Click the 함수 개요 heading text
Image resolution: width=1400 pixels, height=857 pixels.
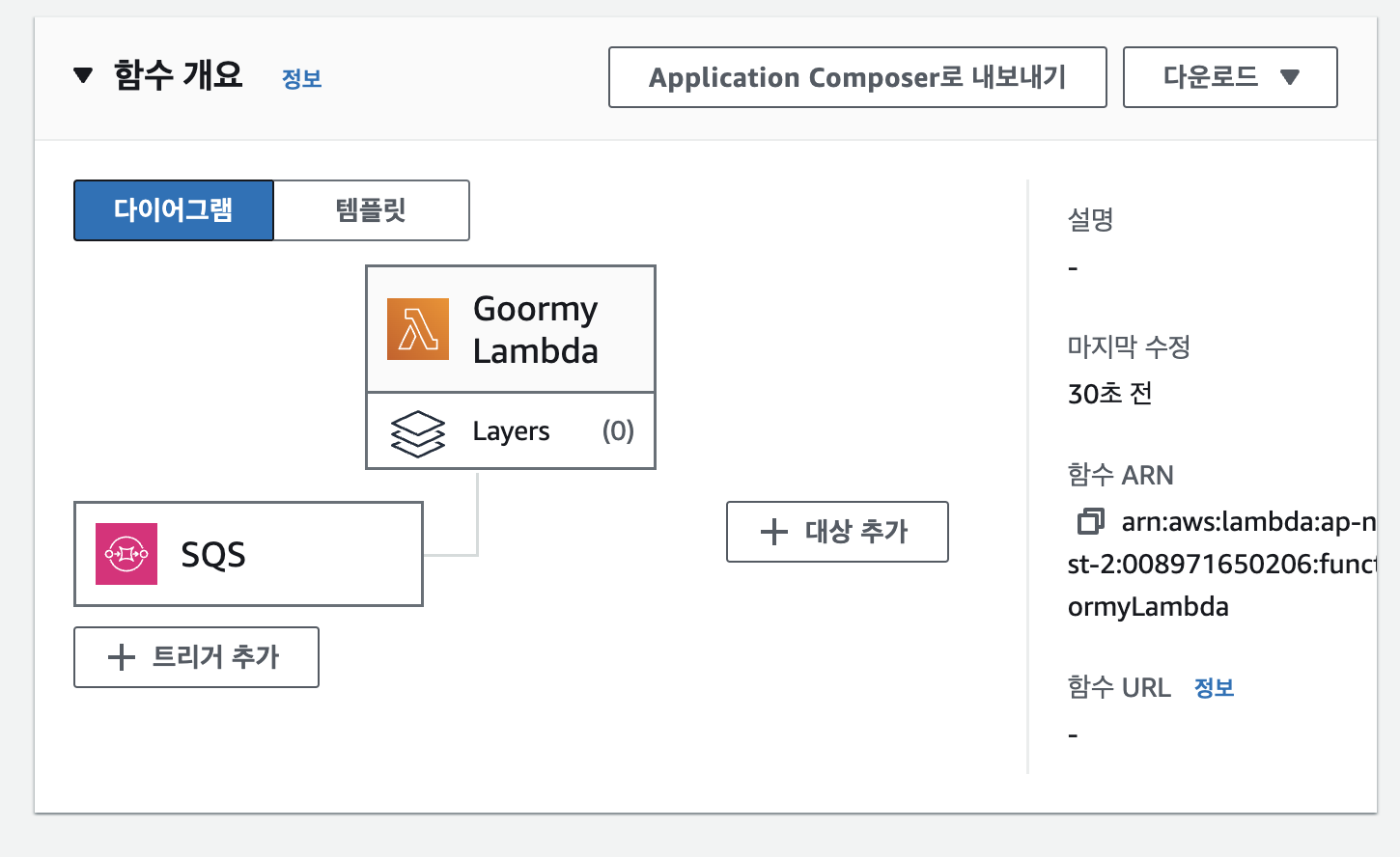179,75
